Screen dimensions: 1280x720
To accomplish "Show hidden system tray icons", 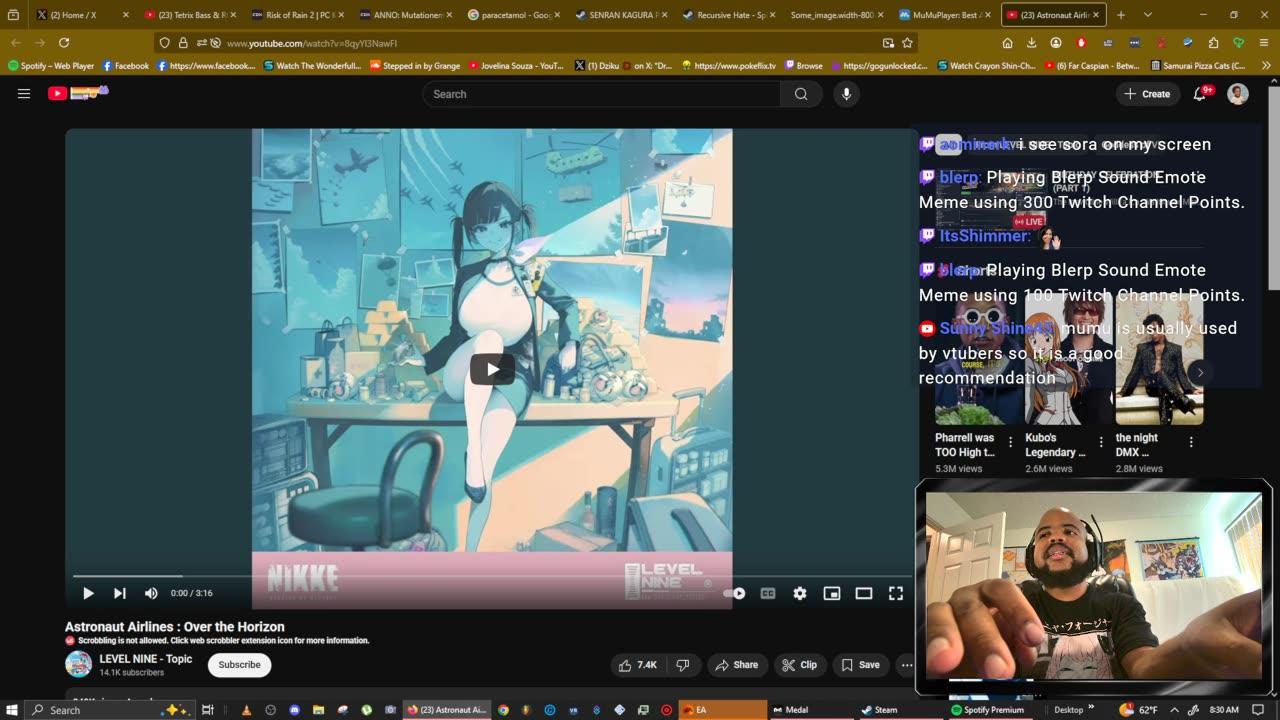I will [1174, 710].
